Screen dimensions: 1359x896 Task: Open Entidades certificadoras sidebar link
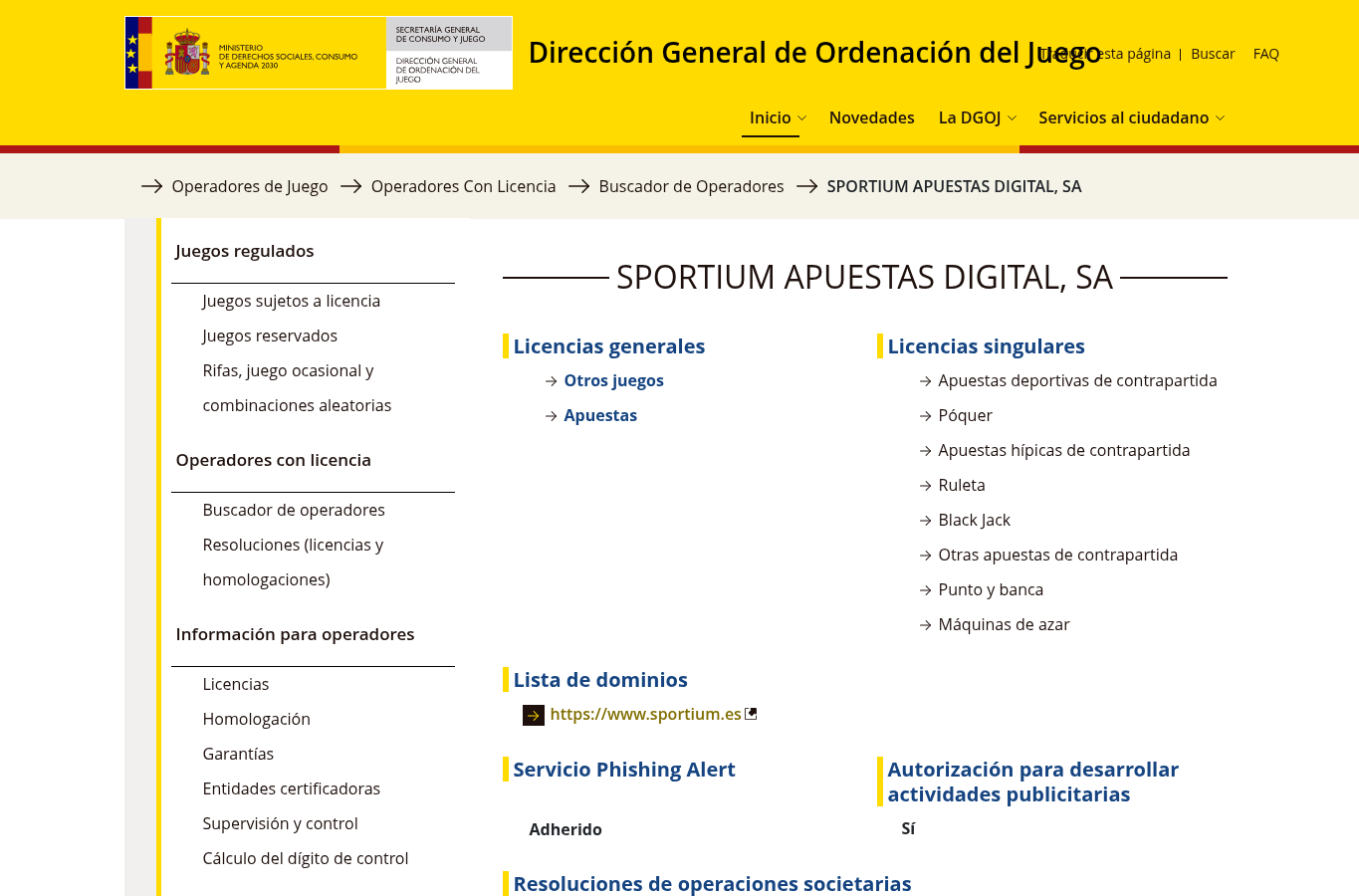291,788
